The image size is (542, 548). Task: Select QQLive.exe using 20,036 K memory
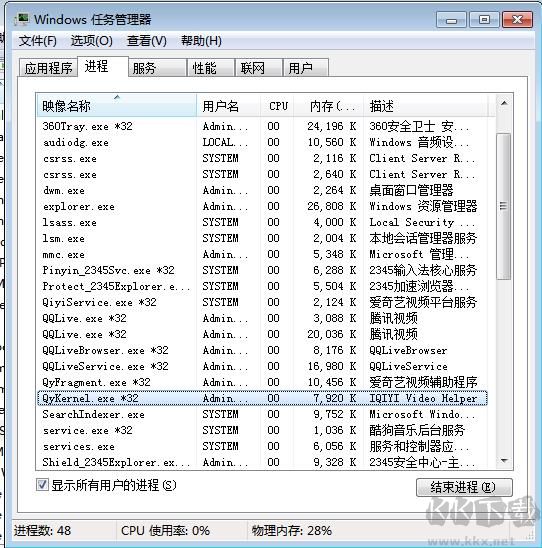click(262, 334)
